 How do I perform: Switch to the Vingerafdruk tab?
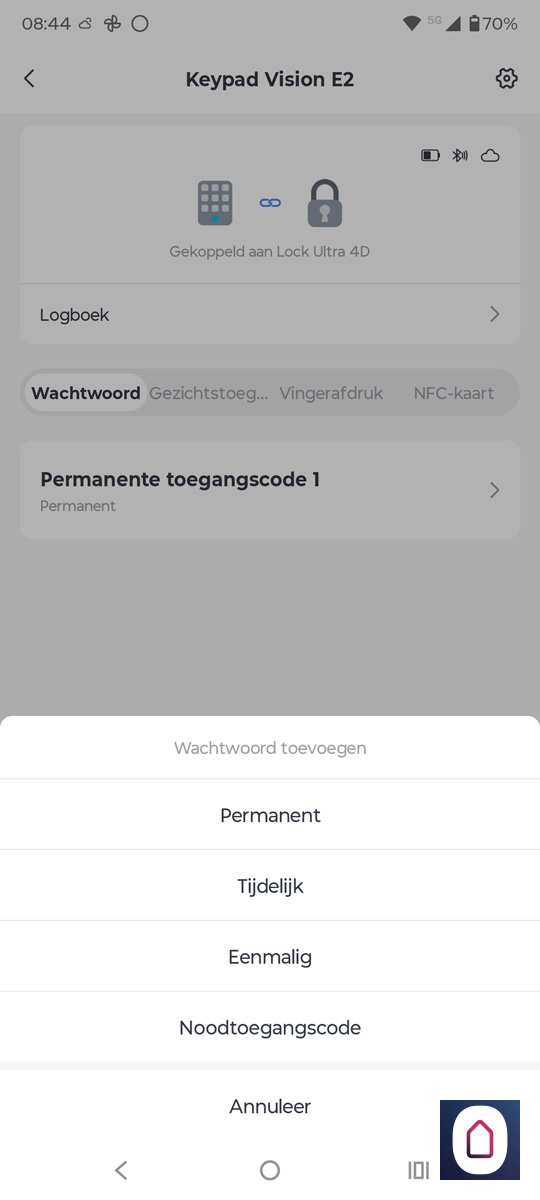tap(331, 393)
